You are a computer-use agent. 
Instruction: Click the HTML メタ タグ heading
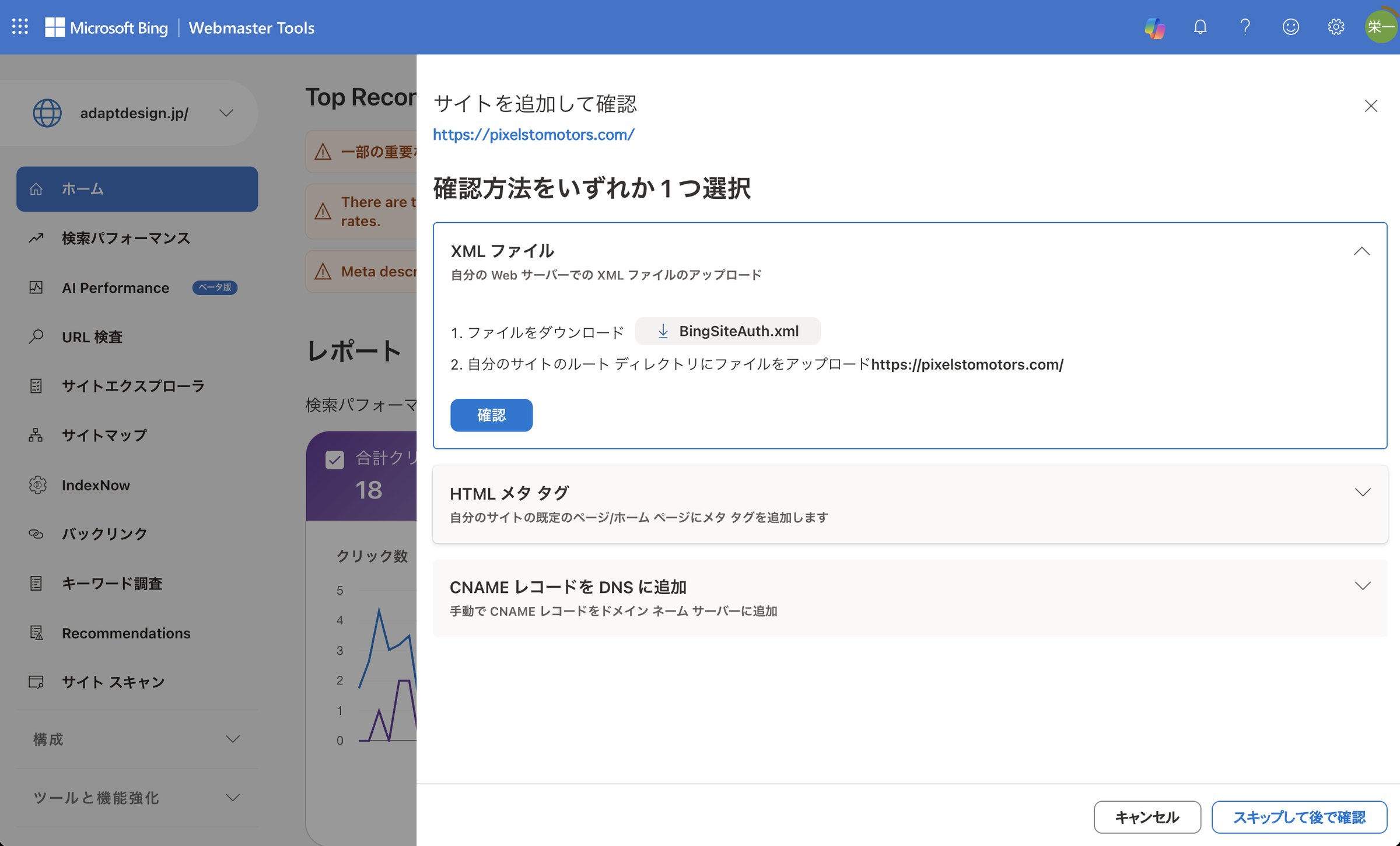pyautogui.click(x=509, y=493)
